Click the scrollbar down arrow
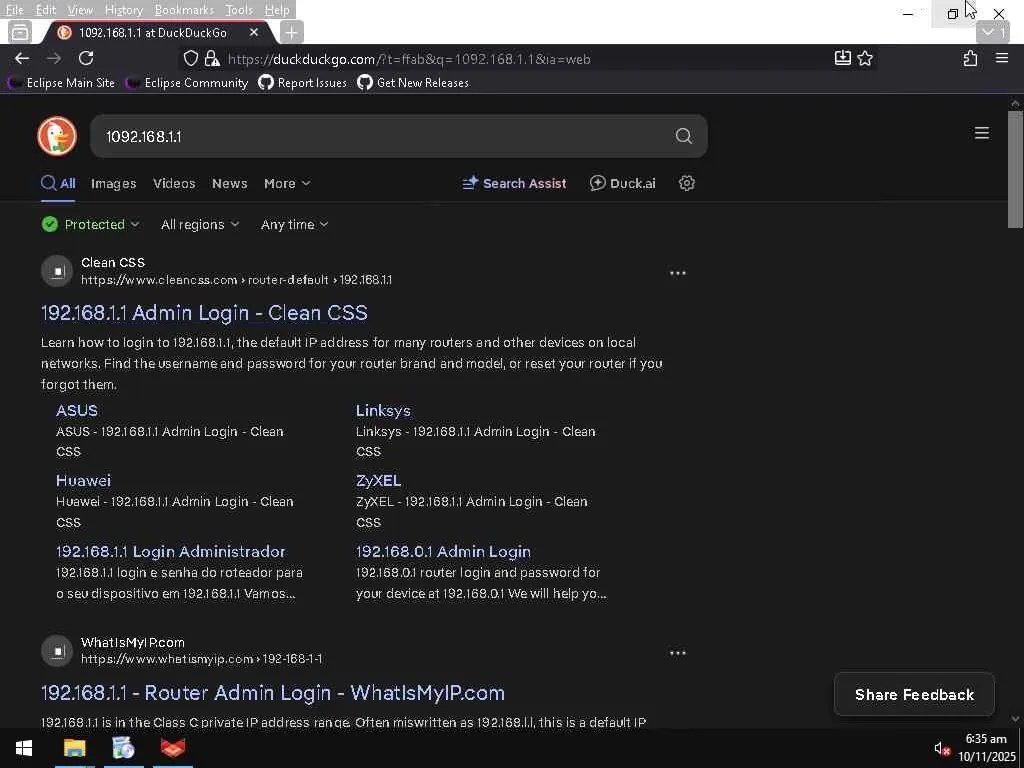 point(1015,718)
